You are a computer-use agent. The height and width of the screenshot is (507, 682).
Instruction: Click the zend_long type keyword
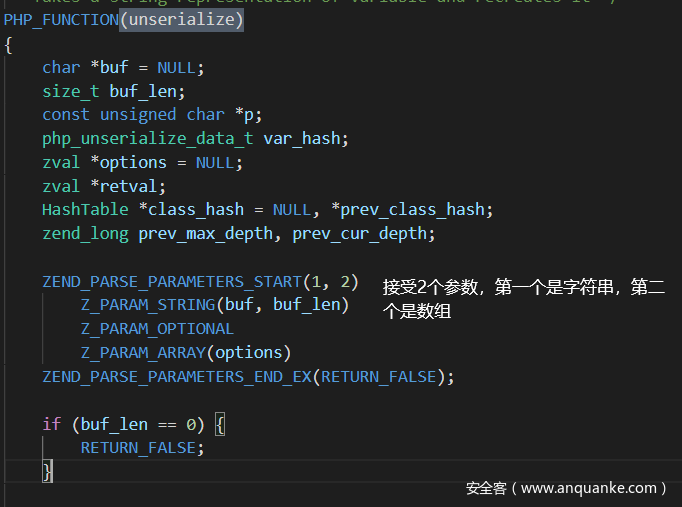[x=85, y=233]
